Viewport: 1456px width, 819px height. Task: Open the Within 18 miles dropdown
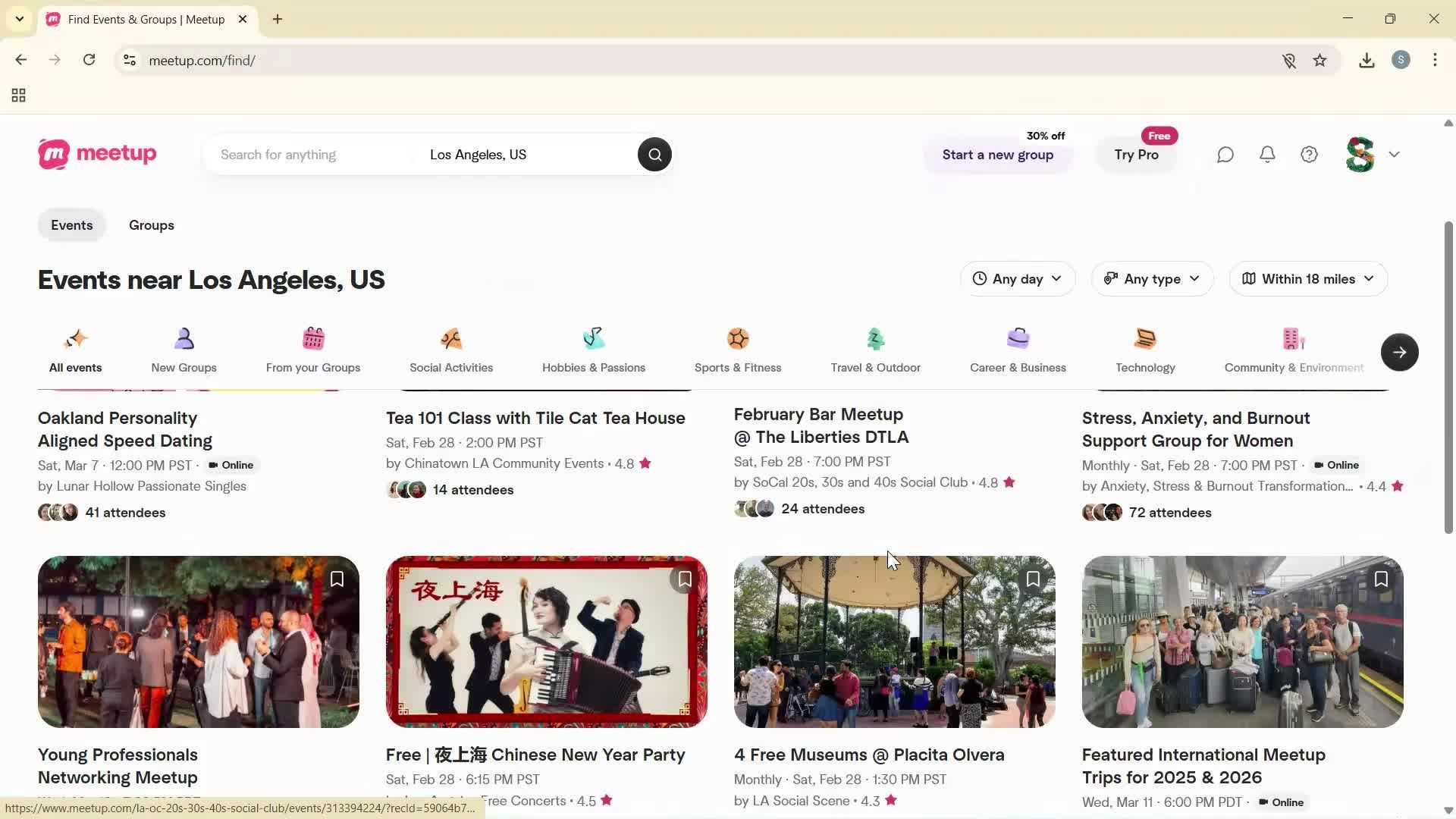[1308, 278]
